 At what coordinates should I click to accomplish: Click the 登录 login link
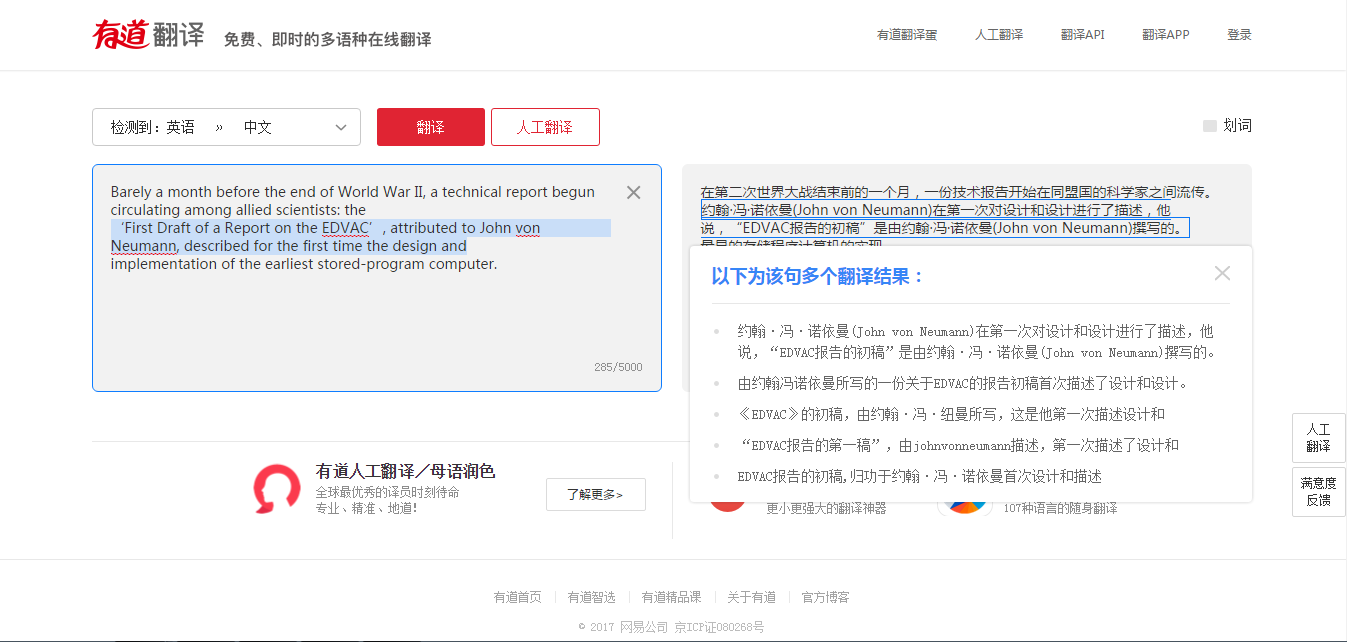[x=1239, y=35]
